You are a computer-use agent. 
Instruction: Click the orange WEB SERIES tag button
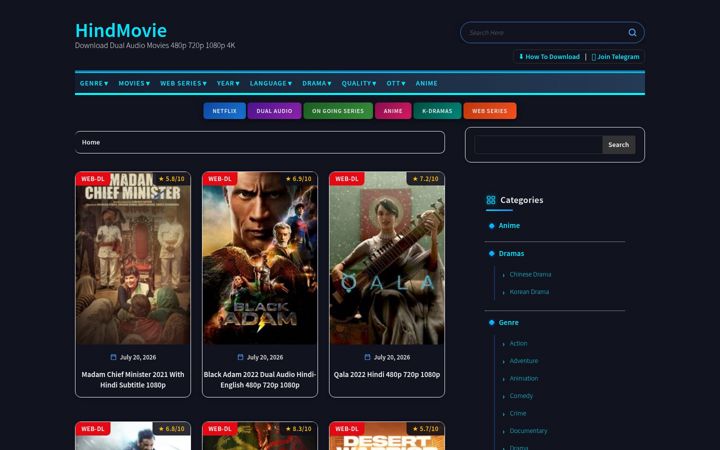tap(490, 111)
